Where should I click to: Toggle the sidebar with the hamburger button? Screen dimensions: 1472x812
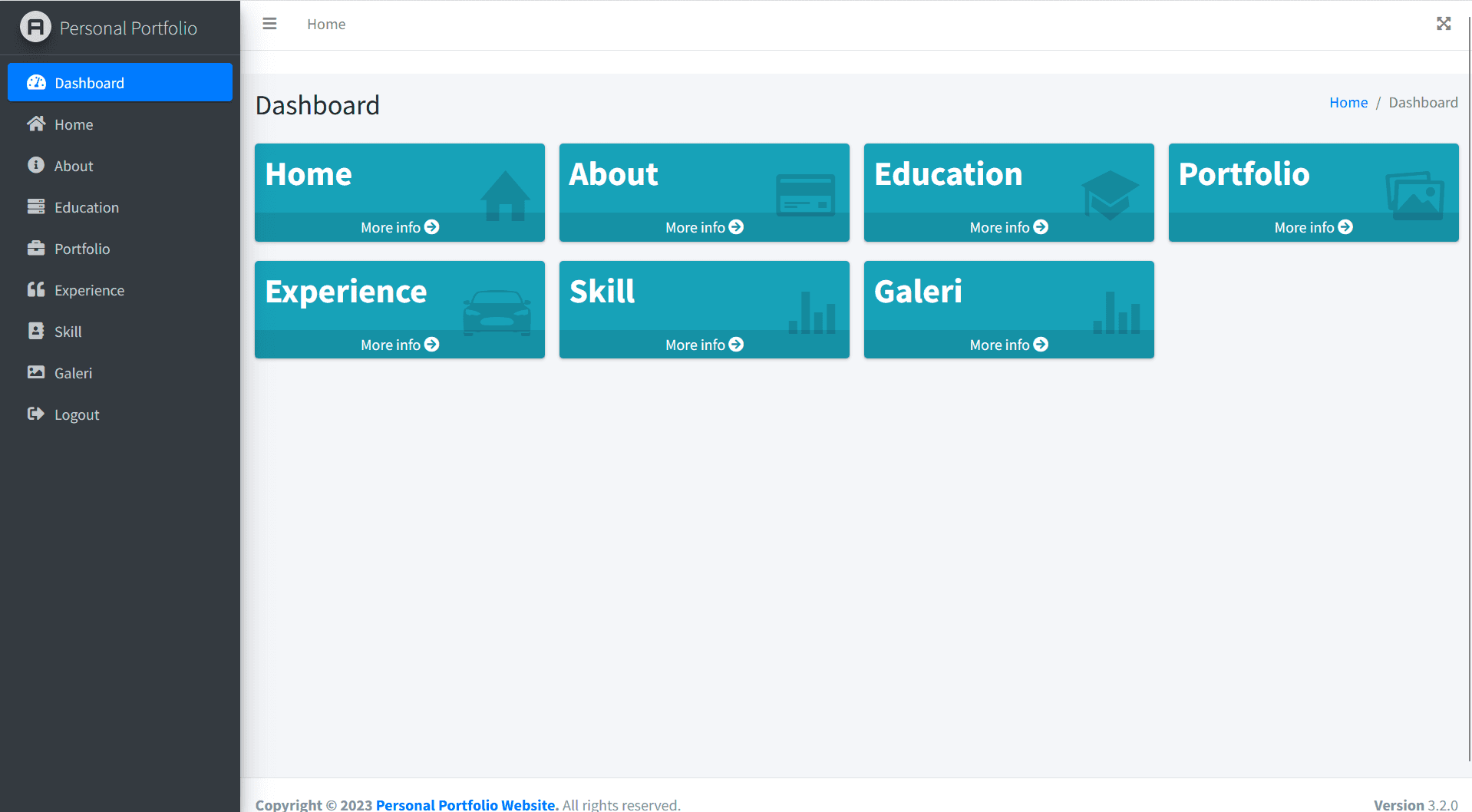269,24
